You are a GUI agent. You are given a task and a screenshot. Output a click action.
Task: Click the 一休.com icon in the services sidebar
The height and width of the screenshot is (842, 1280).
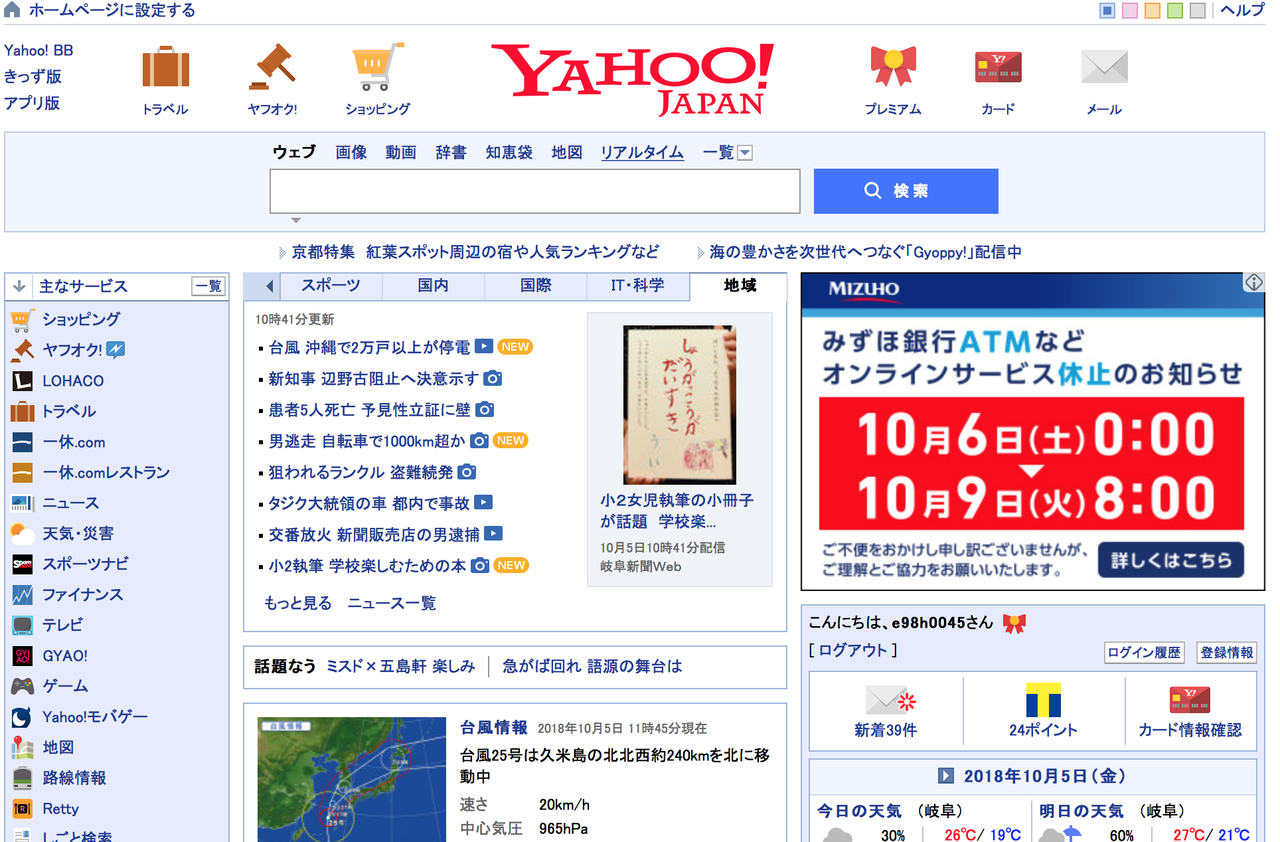22,442
